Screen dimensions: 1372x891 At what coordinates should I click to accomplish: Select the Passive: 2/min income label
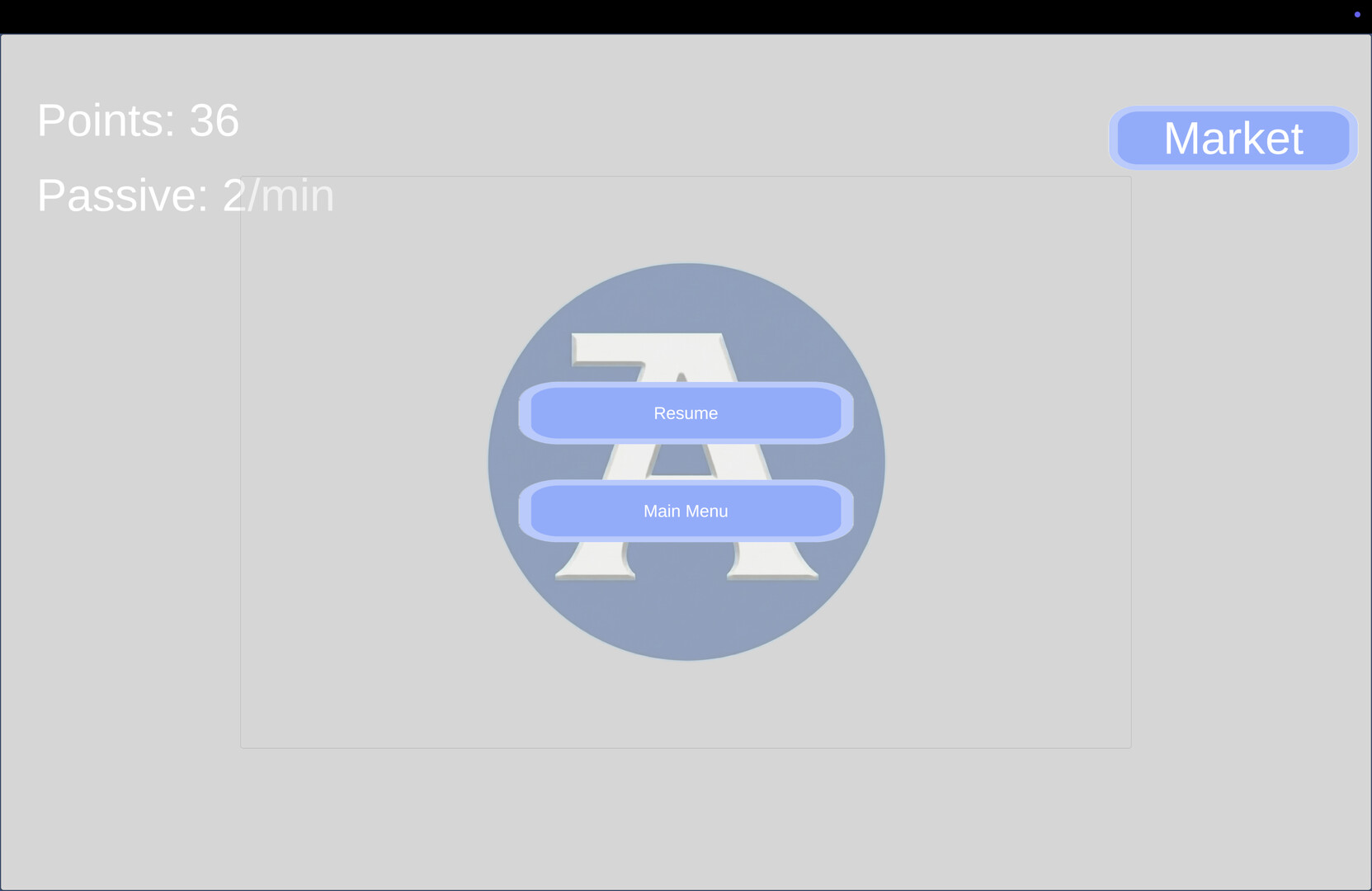[186, 196]
